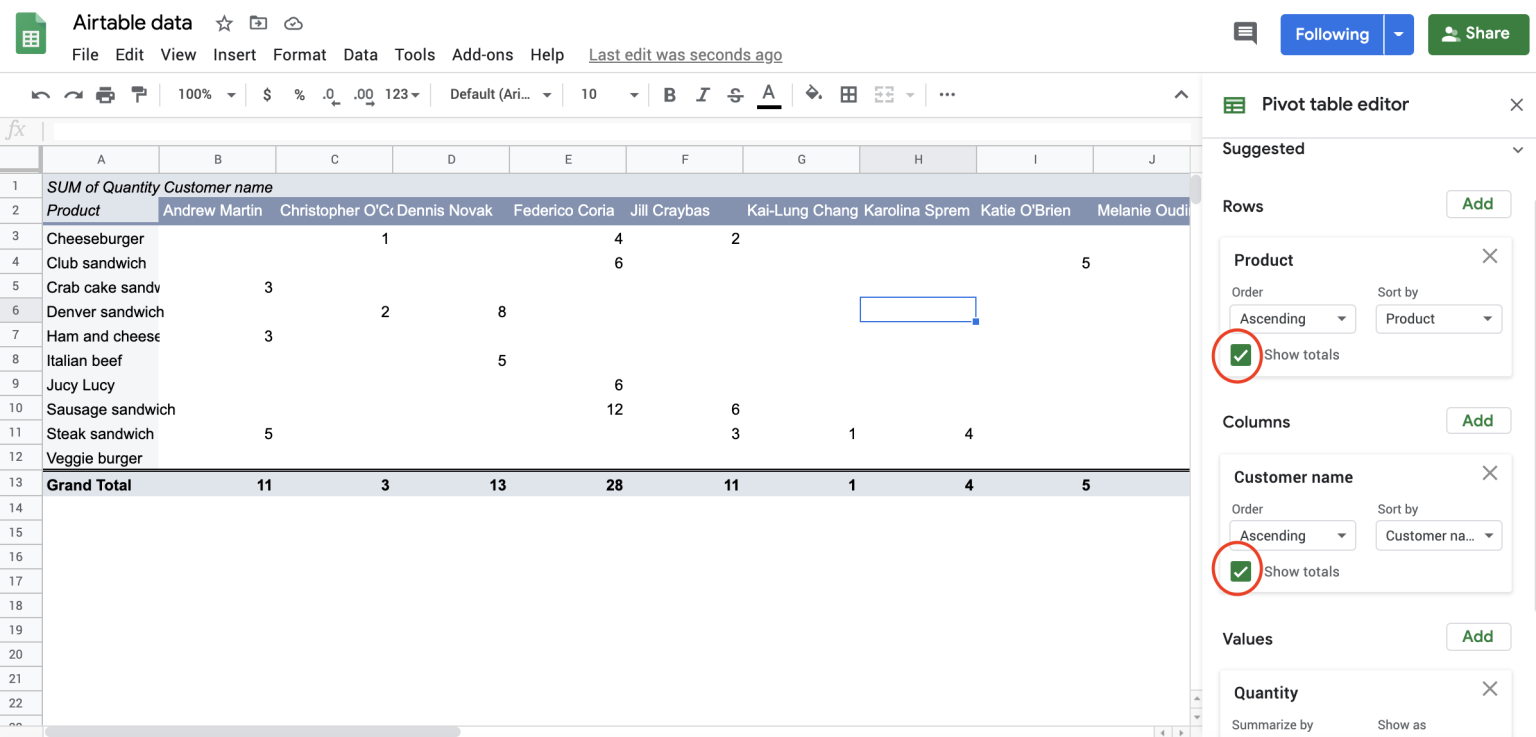Screen dimensions: 1536x737
Task: Click the Add button next to Values
Action: [x=1478, y=636]
